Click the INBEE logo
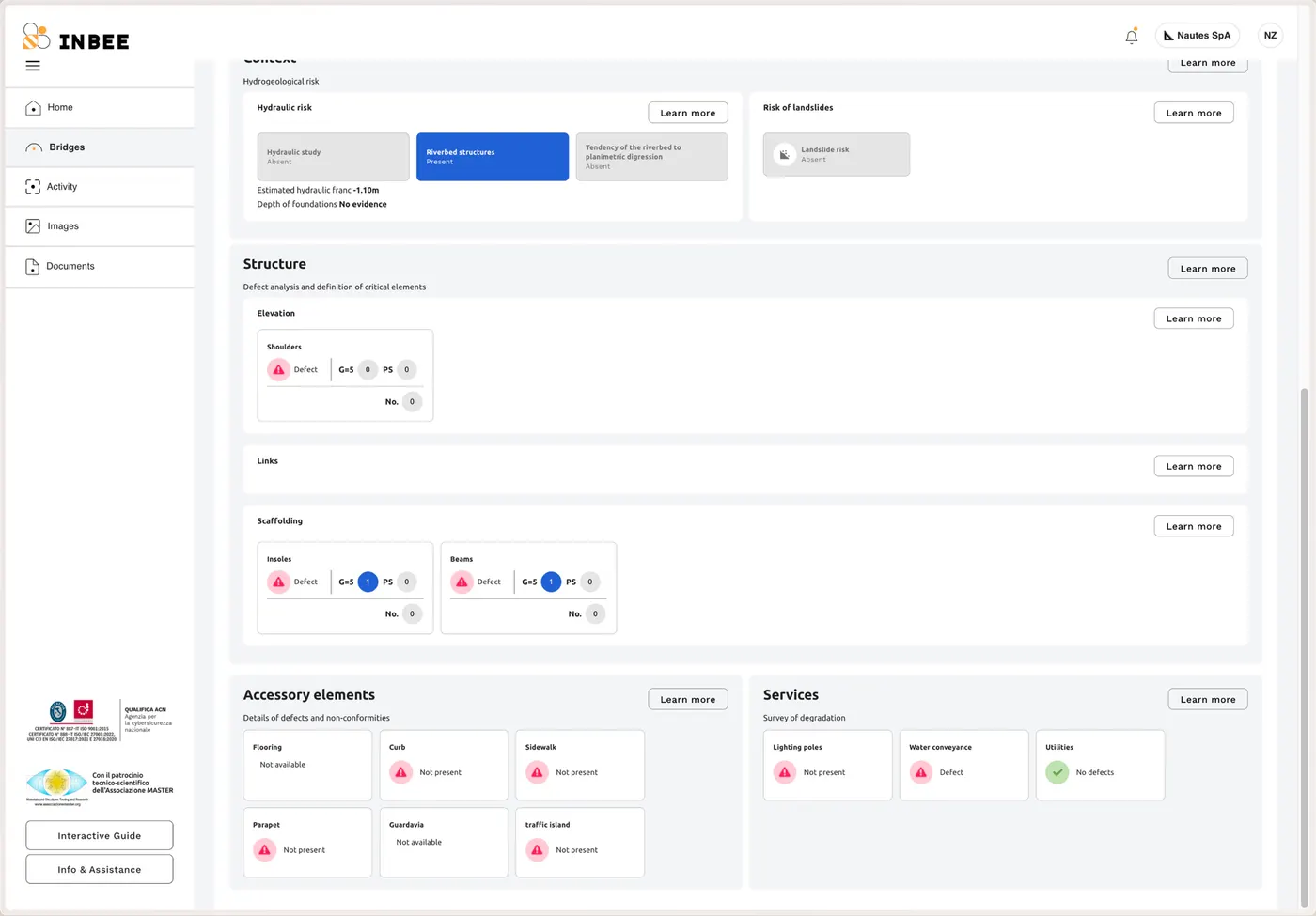The width and height of the screenshot is (1316, 916). 76,37
